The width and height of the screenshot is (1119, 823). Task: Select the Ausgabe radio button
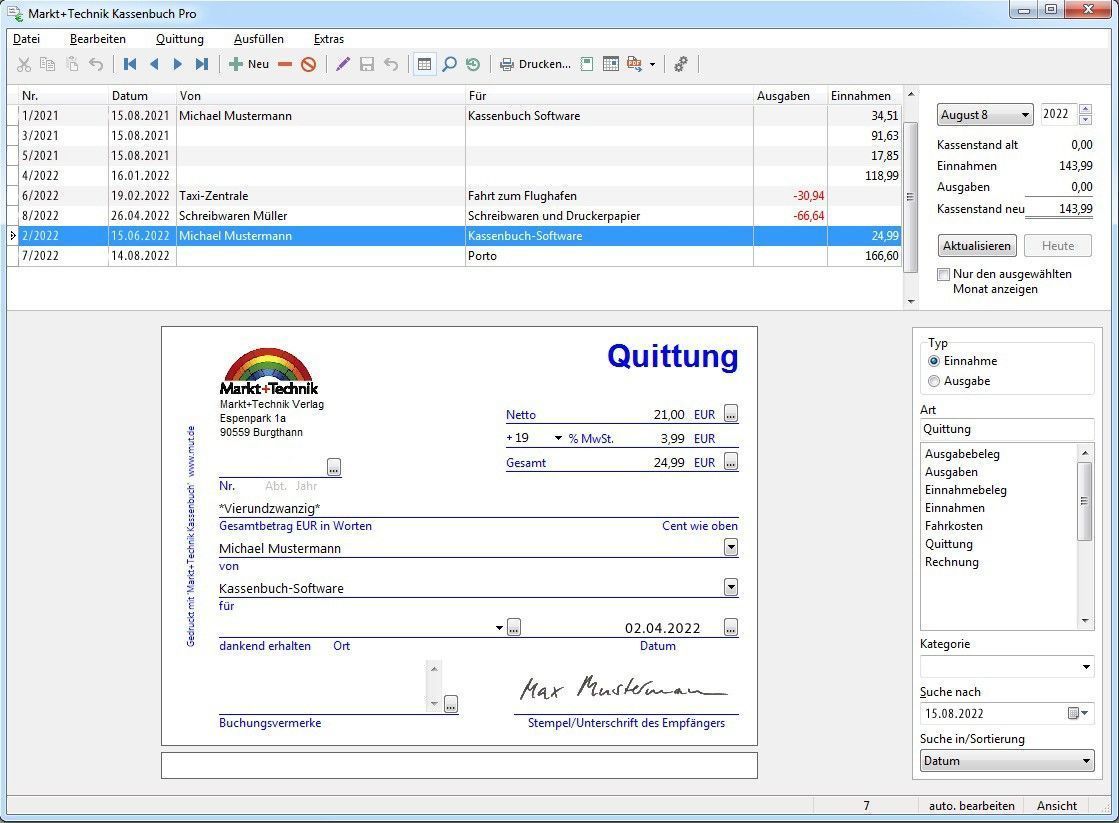(935, 381)
